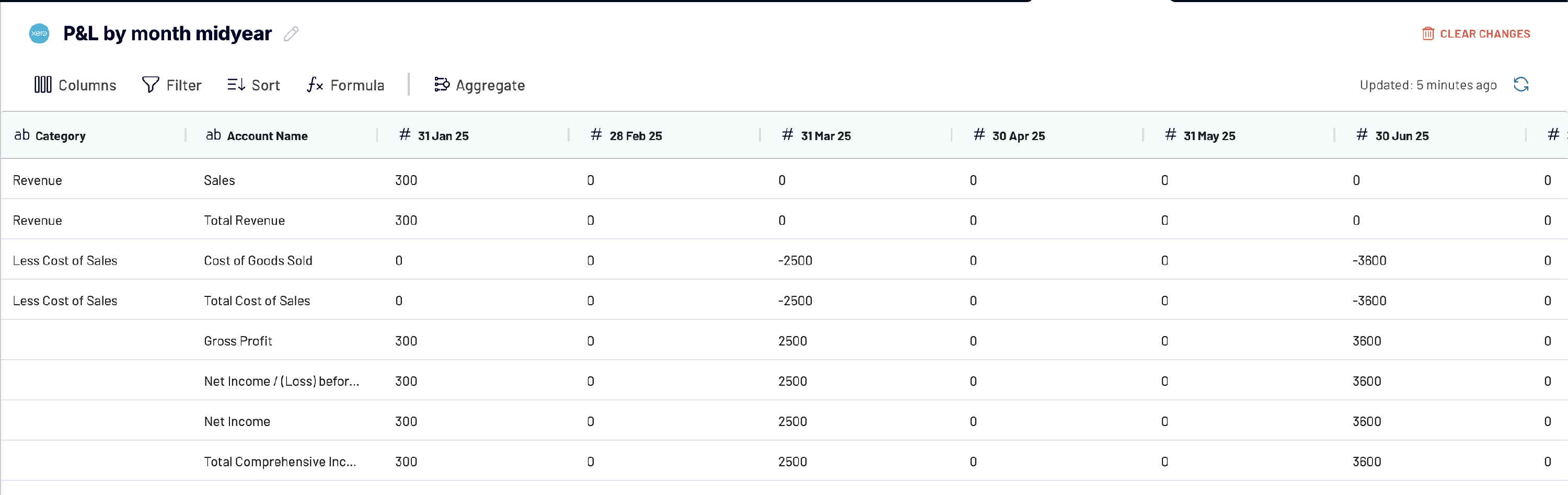Click 2500 in Net Income / (Loss) befor... row
Viewport: 1568px width, 495px height.
tap(792, 381)
